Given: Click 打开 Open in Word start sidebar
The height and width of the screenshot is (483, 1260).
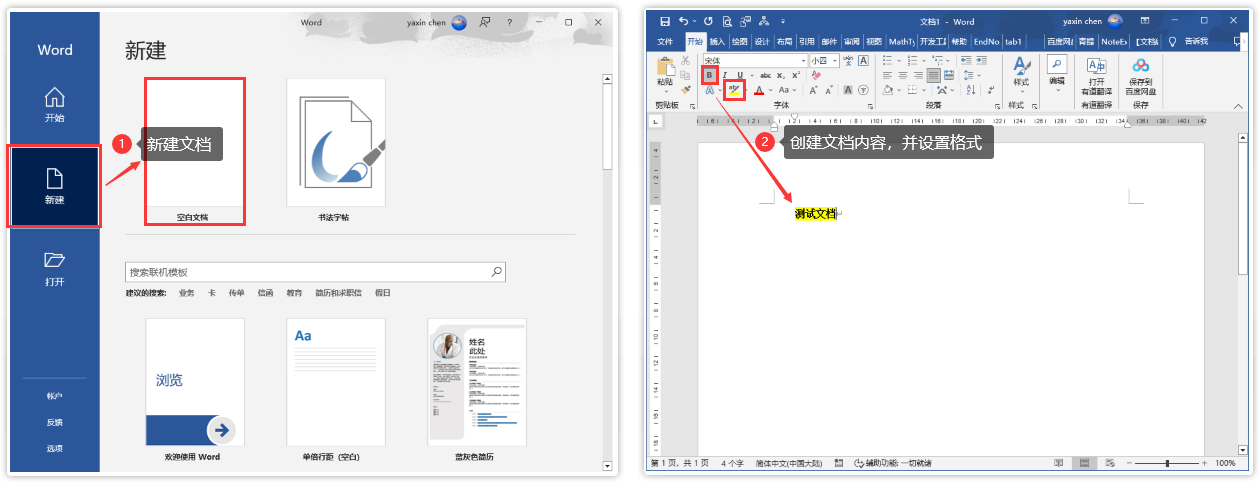Looking at the screenshot, I should [x=54, y=269].
